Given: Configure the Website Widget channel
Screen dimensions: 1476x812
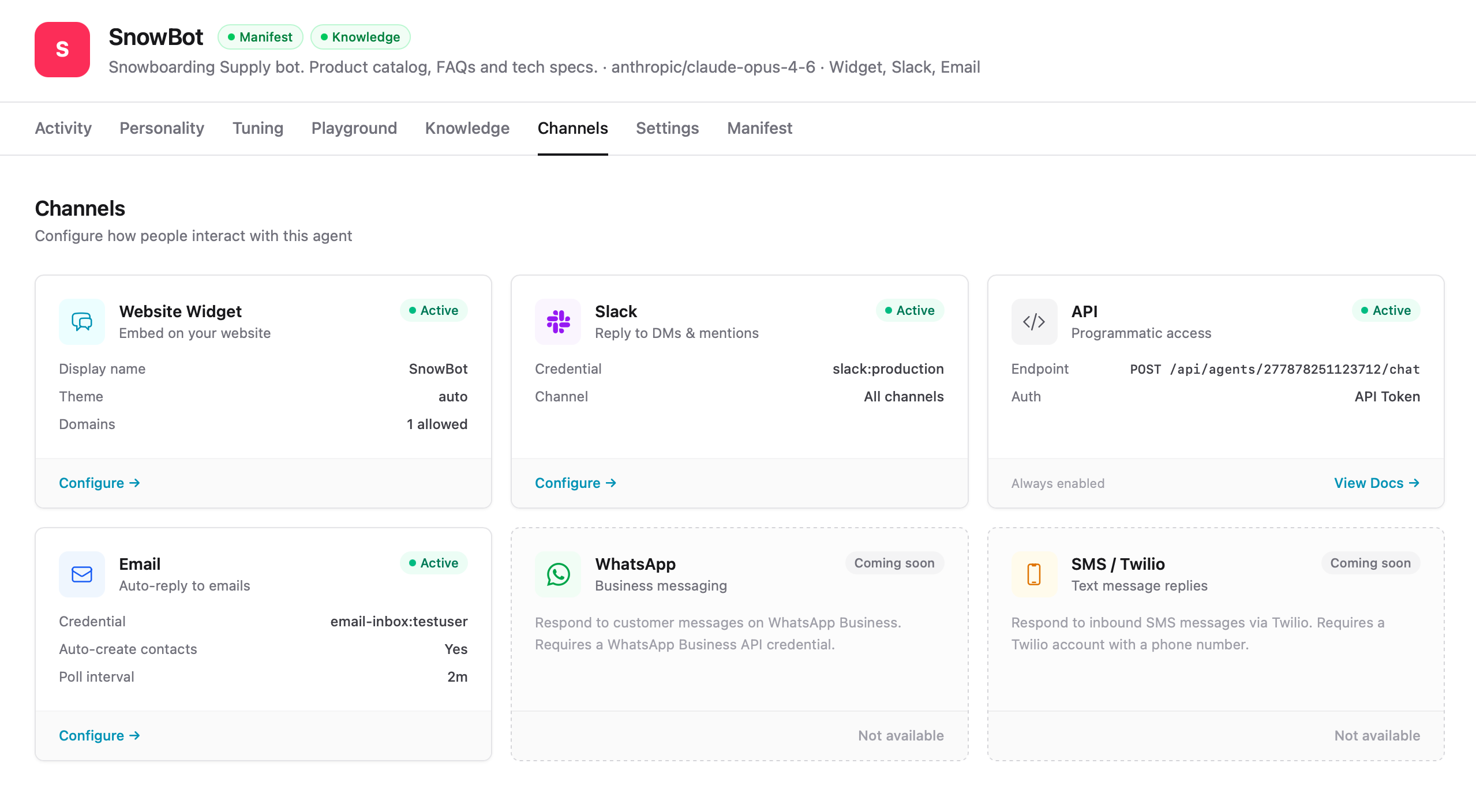Looking at the screenshot, I should coord(99,483).
